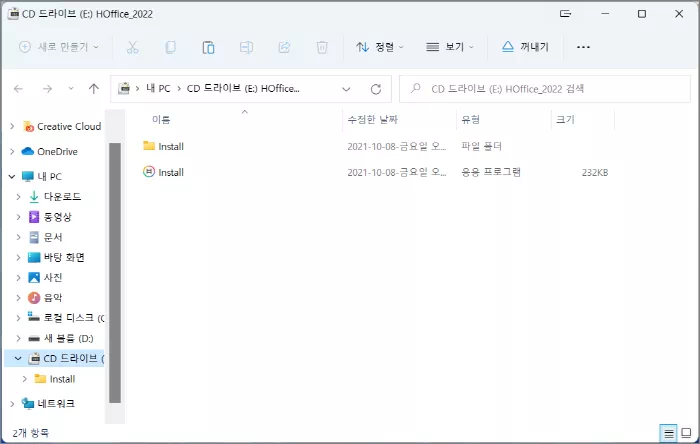
Task: Expand Install subfolder in sidebar tree
Action: [x=25, y=379]
